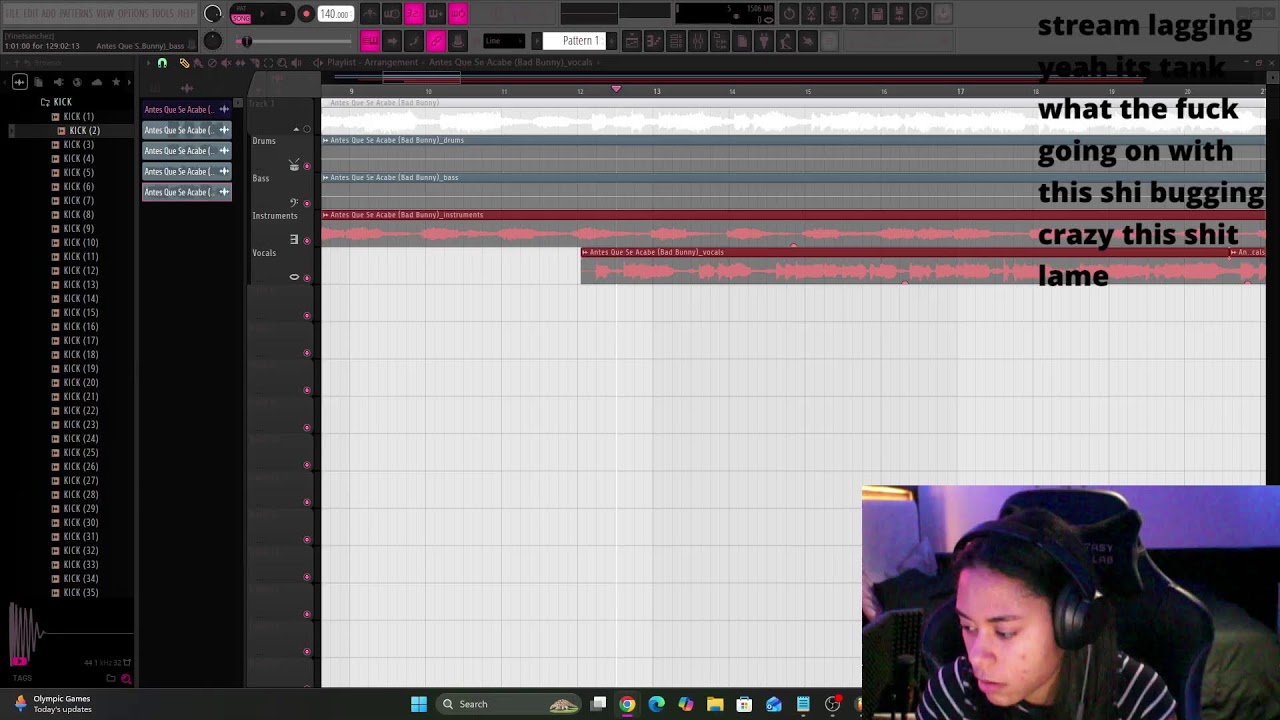The image size is (1280, 720).
Task: Open the help question mark button
Action: pos(855,14)
